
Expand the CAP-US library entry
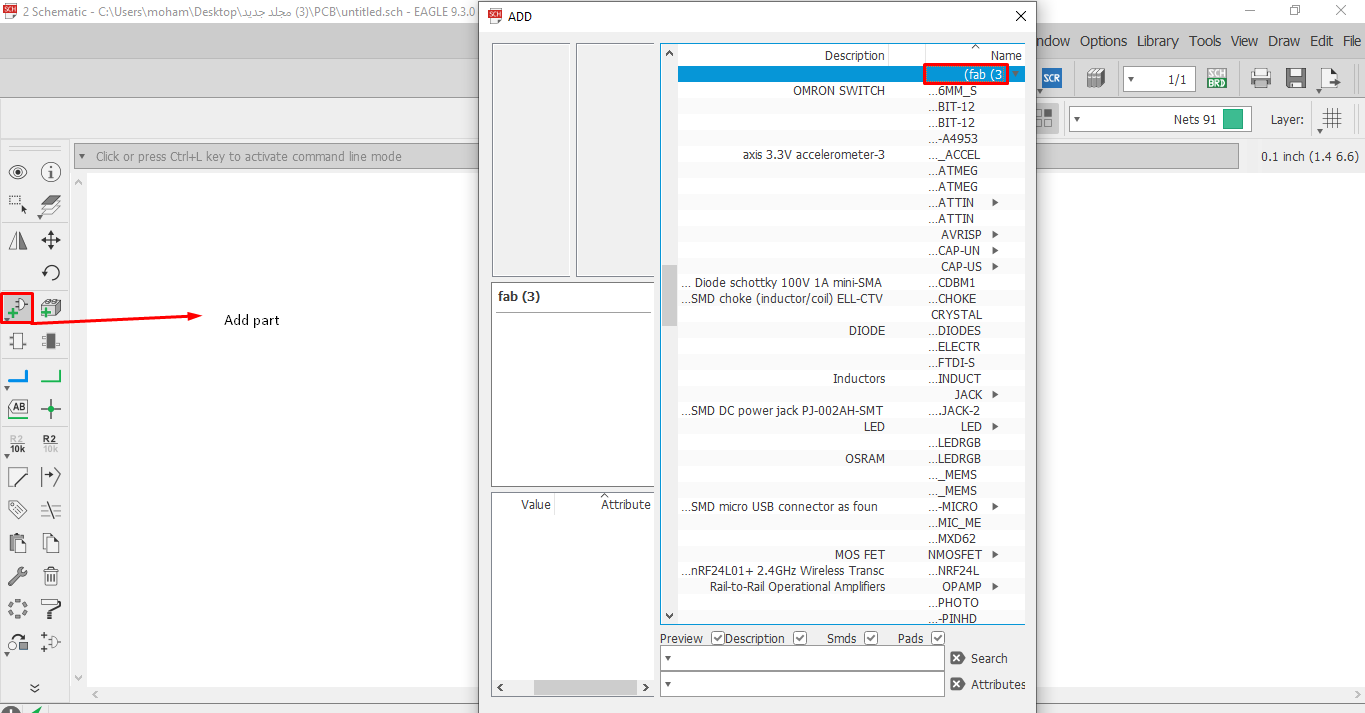pyautogui.click(x=995, y=267)
